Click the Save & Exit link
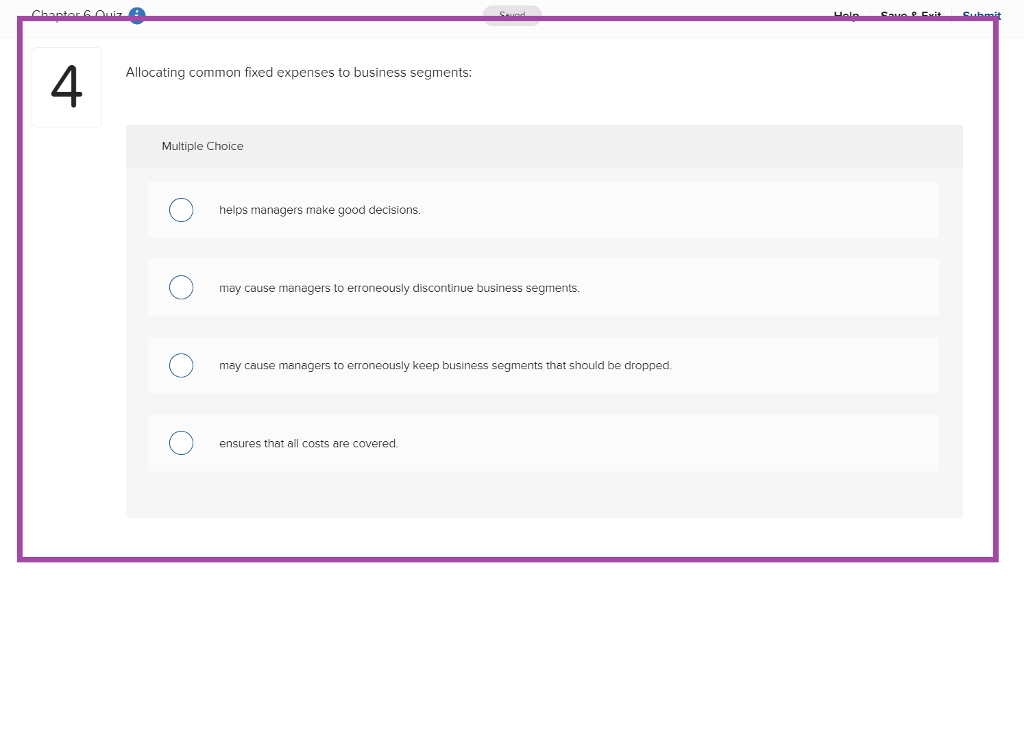Viewport: 1024px width, 733px height. tap(910, 15)
